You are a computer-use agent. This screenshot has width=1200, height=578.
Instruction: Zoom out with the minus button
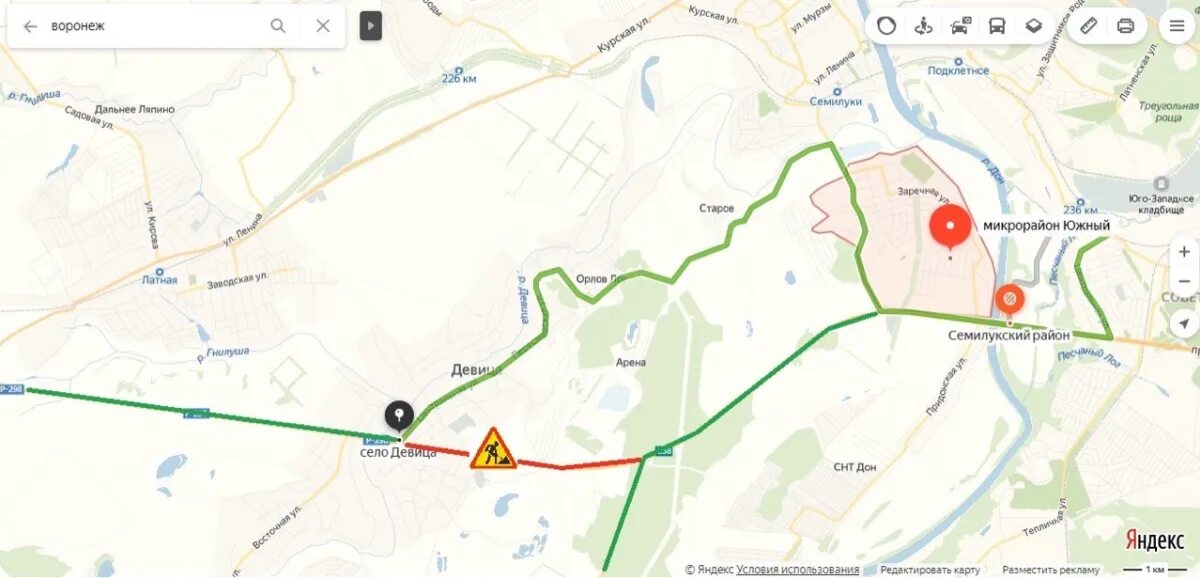click(1184, 281)
